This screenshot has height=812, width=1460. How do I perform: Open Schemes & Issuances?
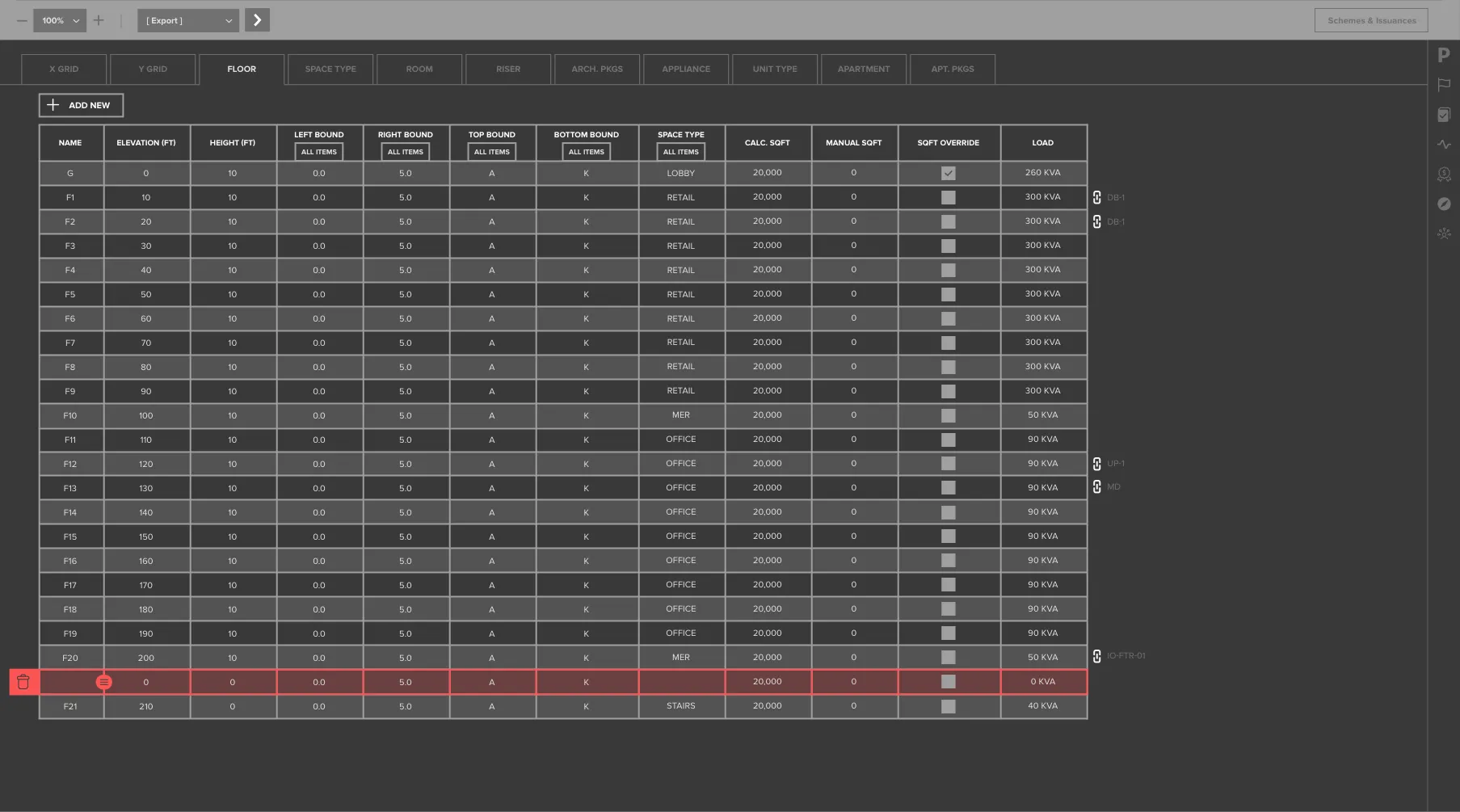(x=1371, y=20)
